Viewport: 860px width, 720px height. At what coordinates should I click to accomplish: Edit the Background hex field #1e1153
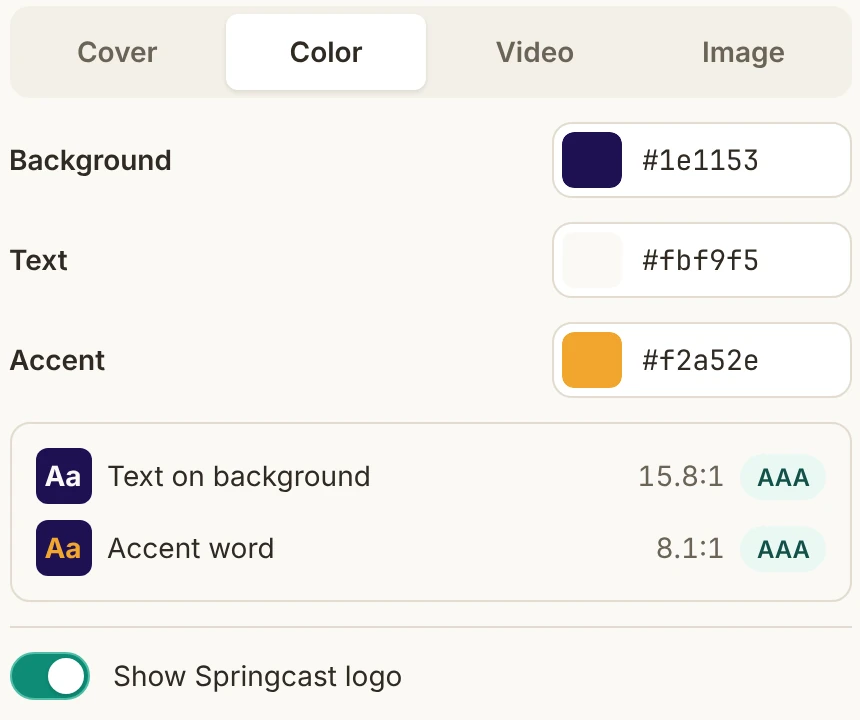(700, 160)
